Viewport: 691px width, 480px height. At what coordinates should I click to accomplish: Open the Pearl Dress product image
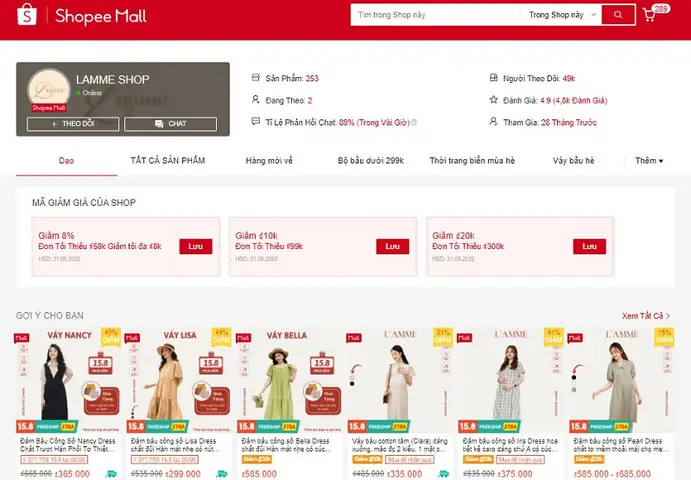622,380
